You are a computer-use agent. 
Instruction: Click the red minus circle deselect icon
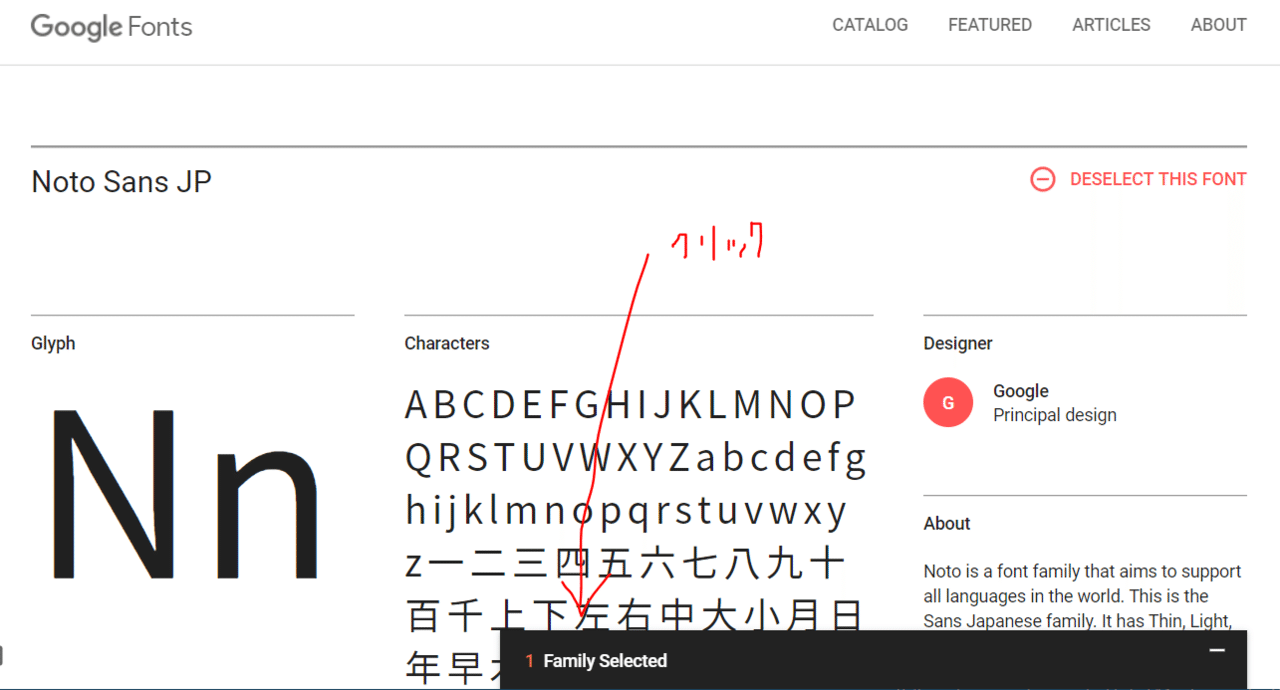tap(1043, 179)
